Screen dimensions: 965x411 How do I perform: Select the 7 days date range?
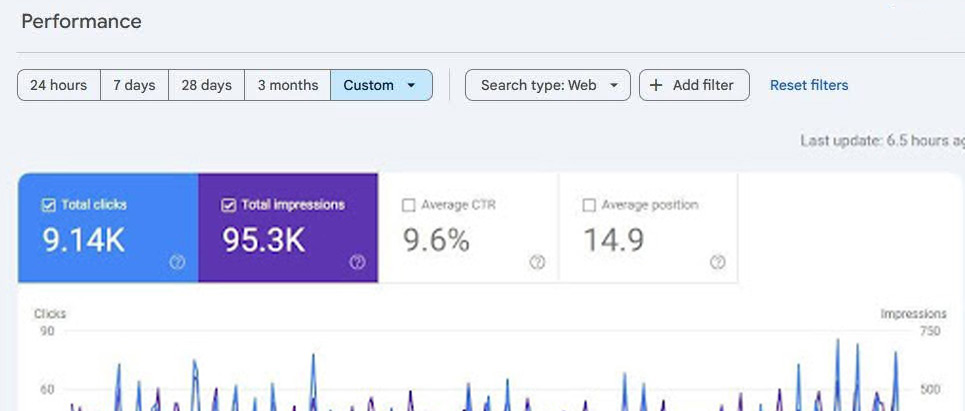click(x=134, y=86)
